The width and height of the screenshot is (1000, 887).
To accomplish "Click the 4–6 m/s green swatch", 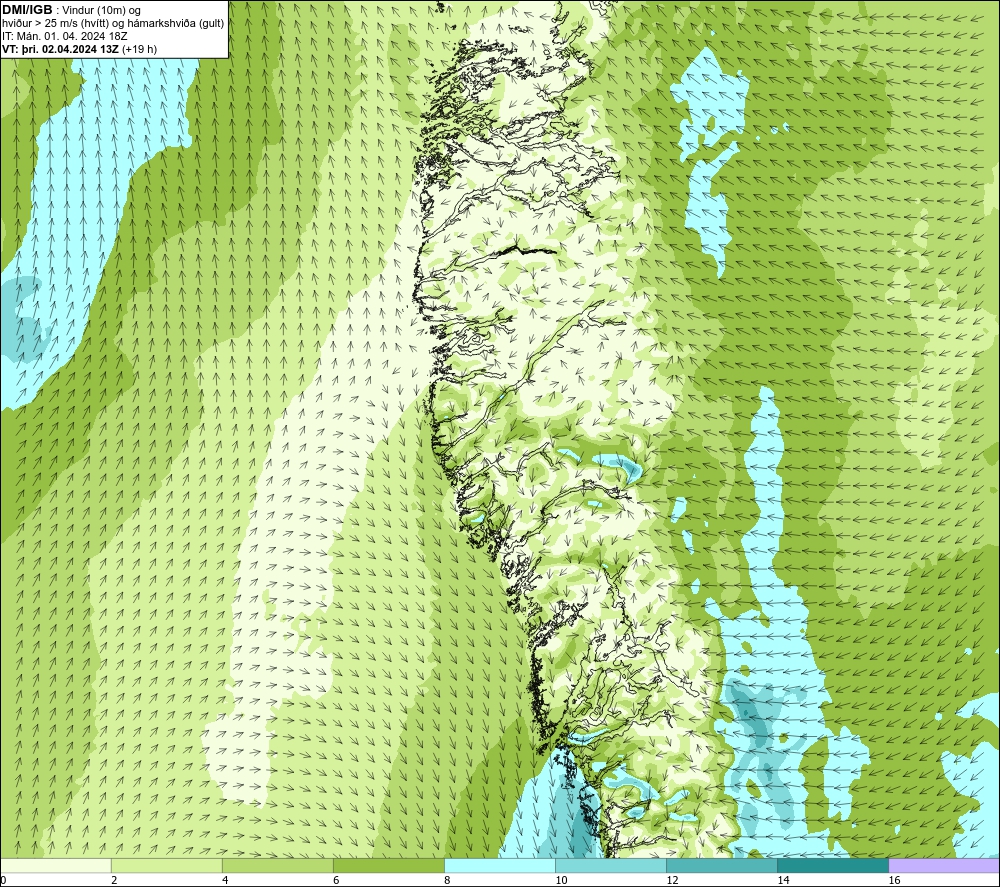I will [x=278, y=865].
